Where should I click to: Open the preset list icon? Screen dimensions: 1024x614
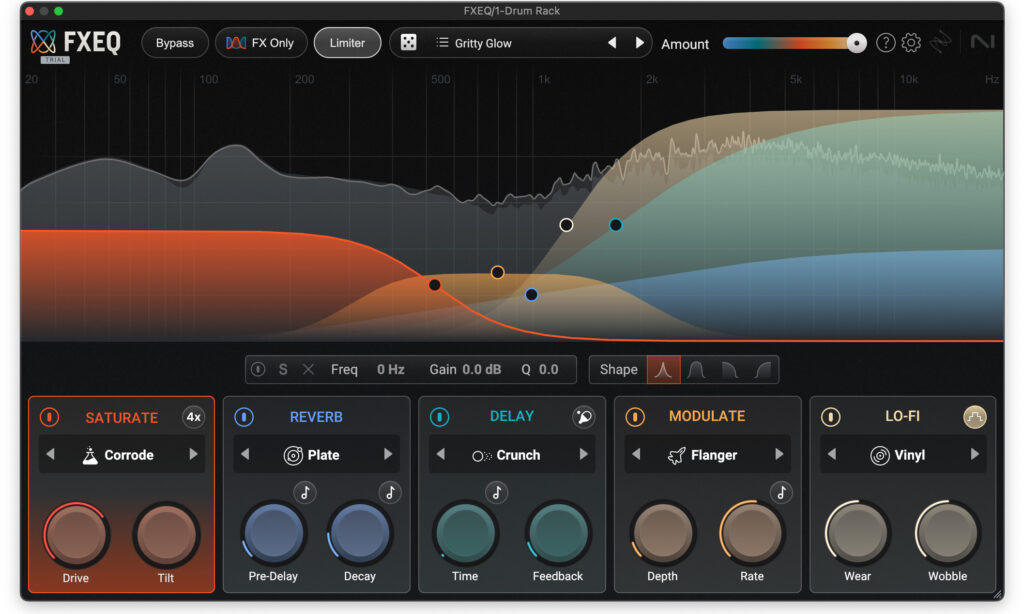point(442,42)
